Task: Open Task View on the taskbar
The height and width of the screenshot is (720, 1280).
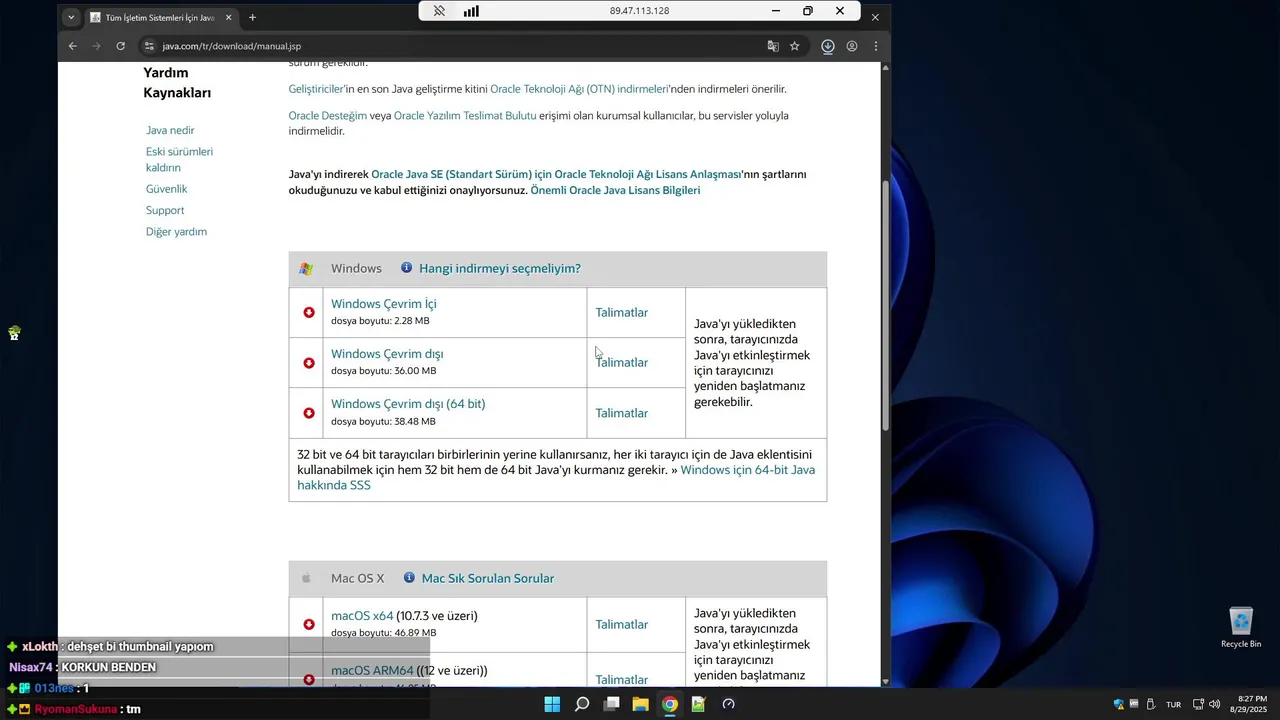Action: click(x=611, y=704)
